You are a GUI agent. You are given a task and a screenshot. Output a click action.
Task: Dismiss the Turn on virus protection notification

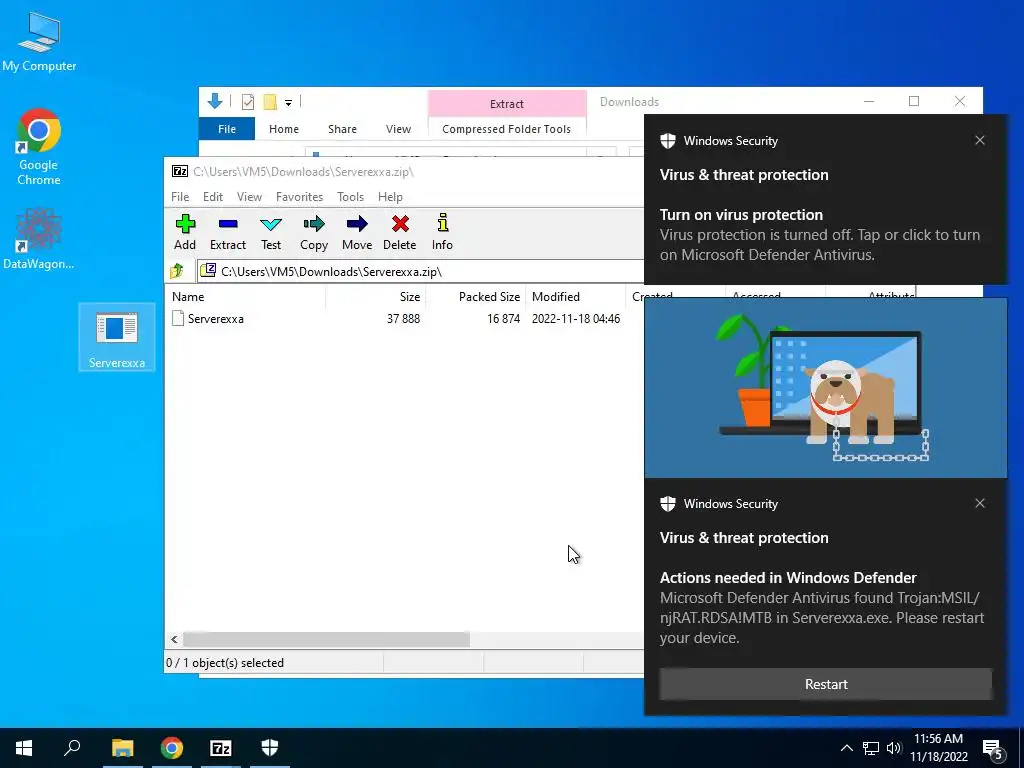click(x=980, y=140)
